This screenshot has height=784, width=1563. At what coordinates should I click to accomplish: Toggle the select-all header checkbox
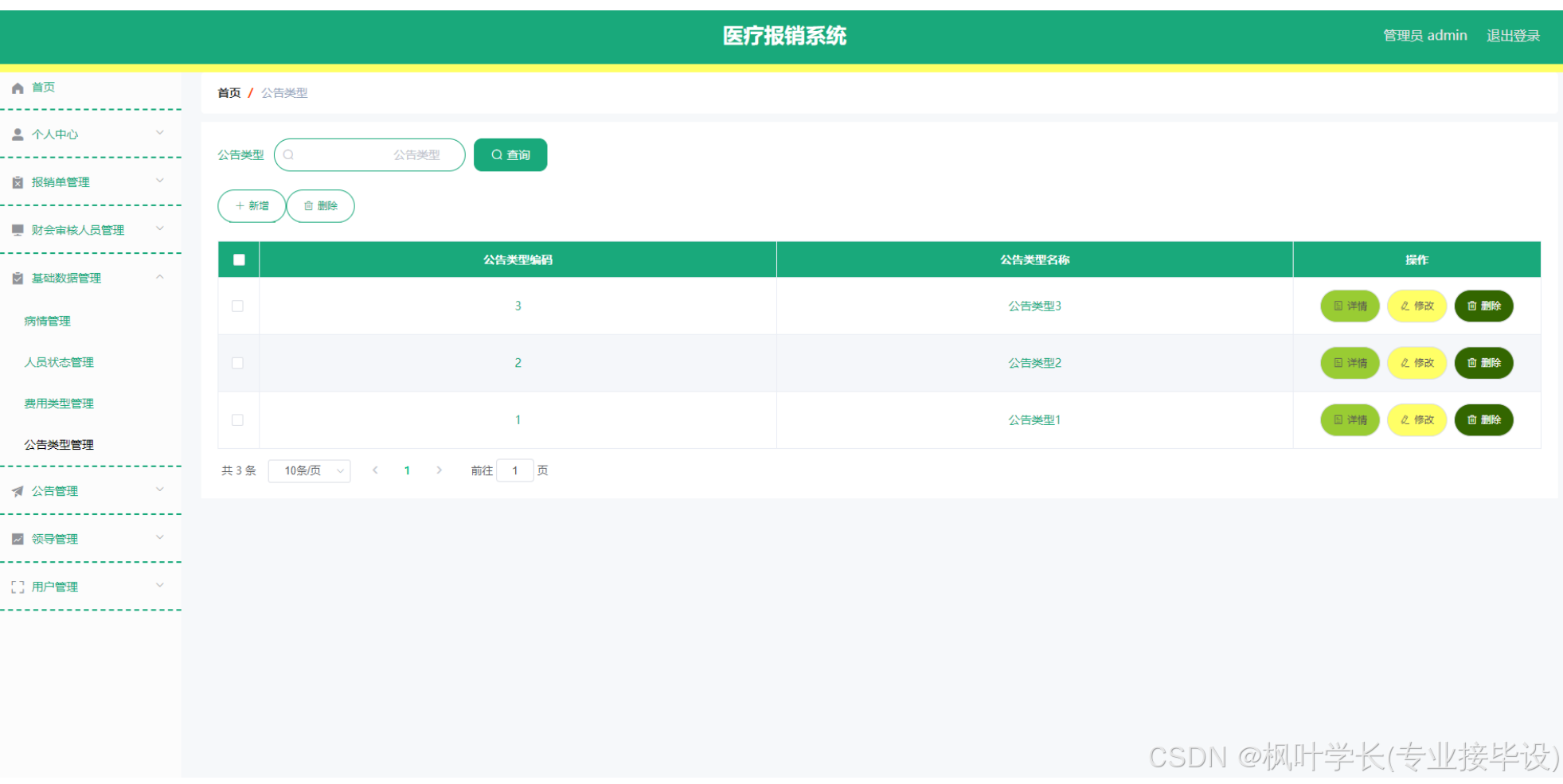239,259
